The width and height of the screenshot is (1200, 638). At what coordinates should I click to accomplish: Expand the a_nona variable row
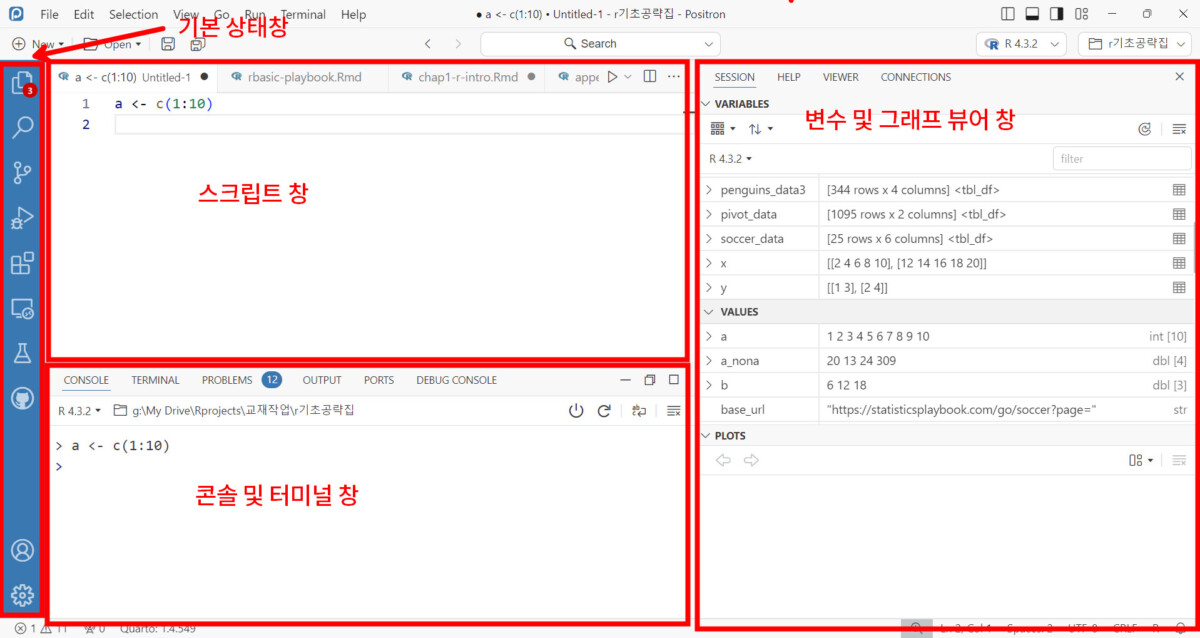pyautogui.click(x=709, y=361)
